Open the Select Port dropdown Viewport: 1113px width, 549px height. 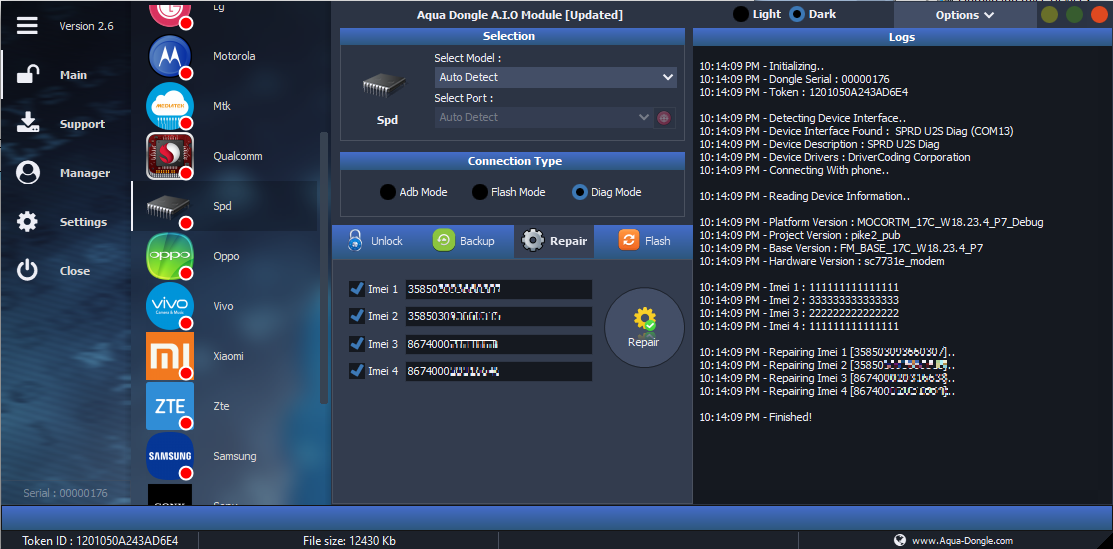point(544,117)
